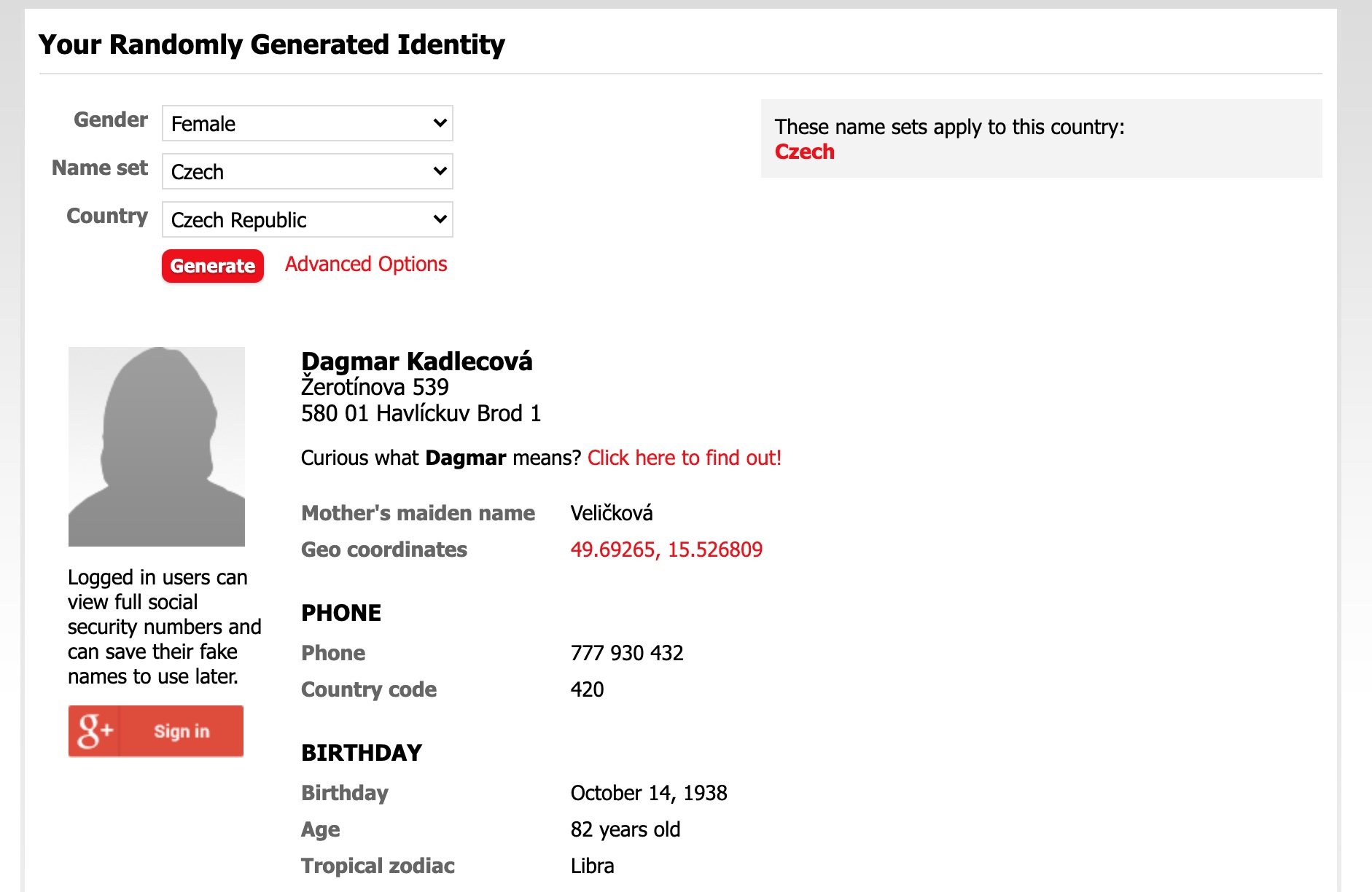Click the mother's maiden name Veličková
Viewport: 1372px width, 892px height.
(x=612, y=513)
